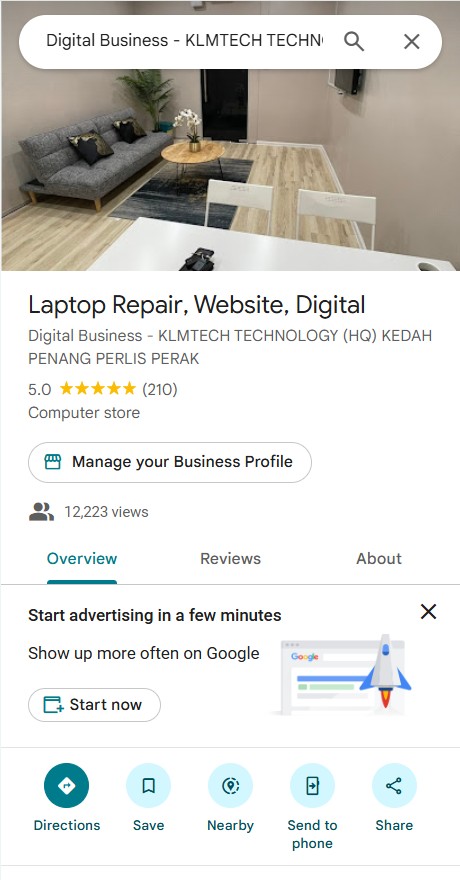Open the 210 reviews count link
This screenshot has width=460, height=880.
point(160,389)
